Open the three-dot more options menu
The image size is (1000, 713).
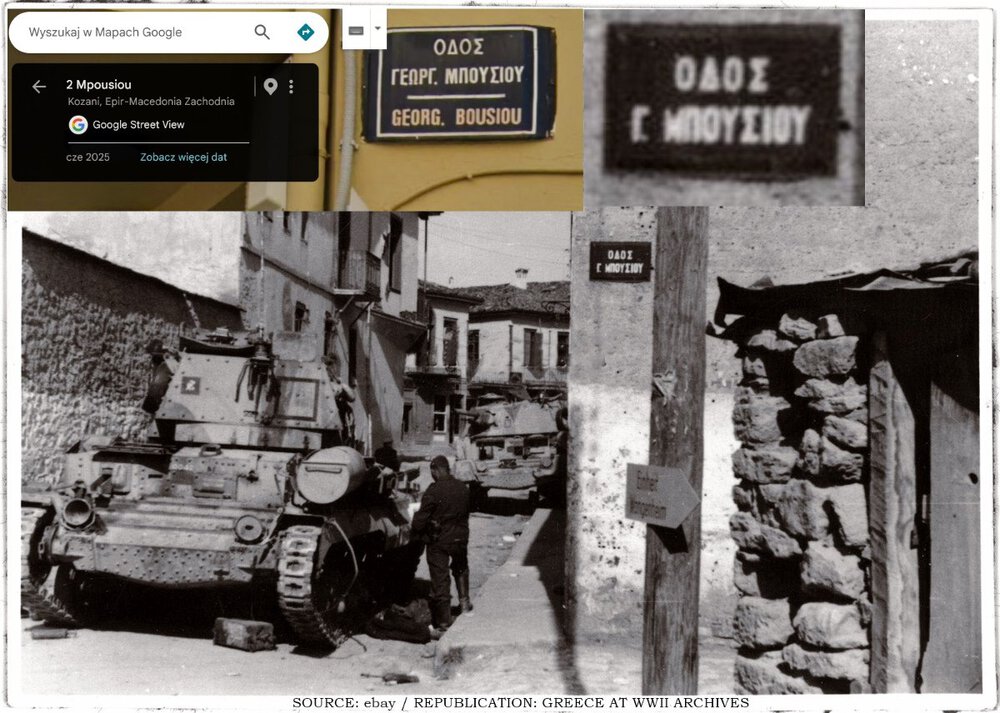[x=291, y=87]
